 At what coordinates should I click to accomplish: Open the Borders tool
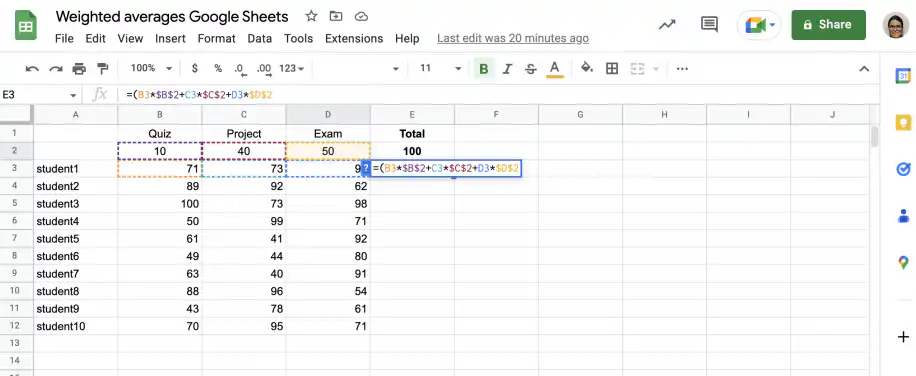[612, 69]
